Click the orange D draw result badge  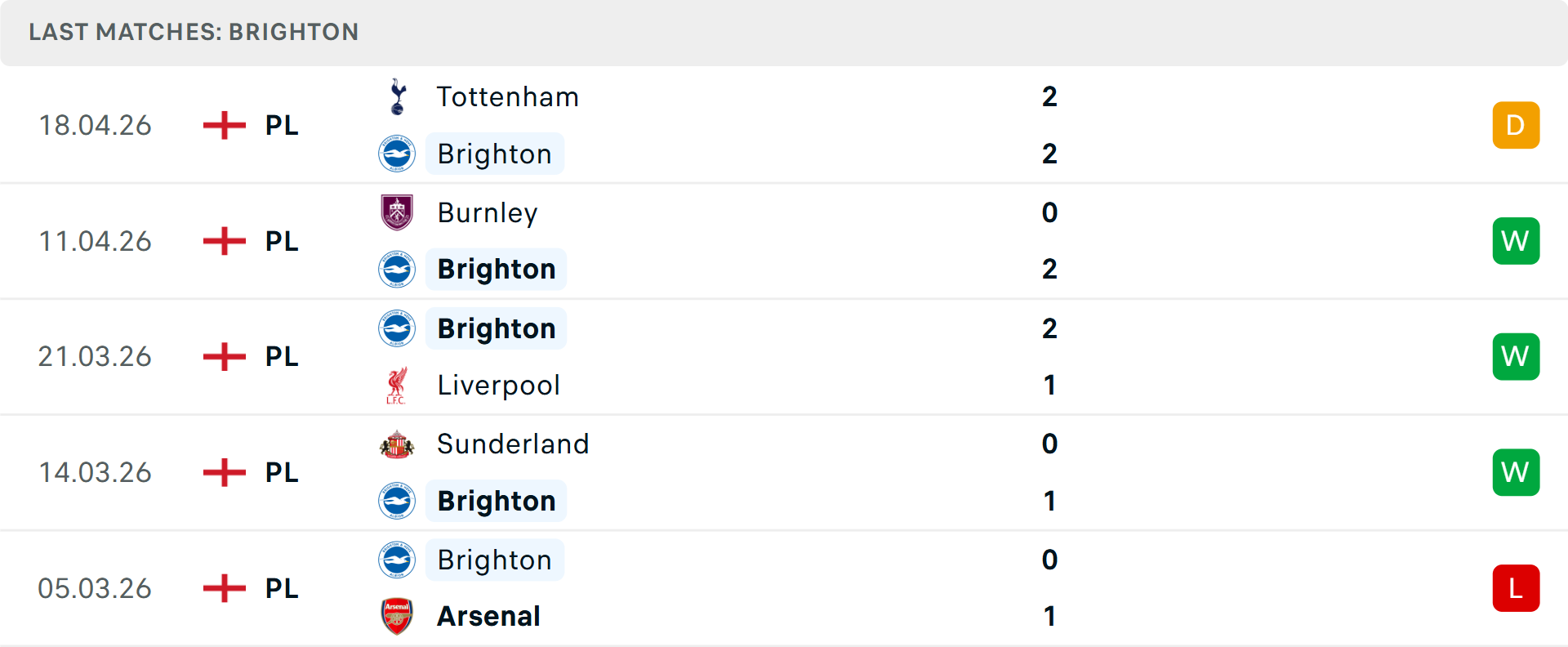1516,126
